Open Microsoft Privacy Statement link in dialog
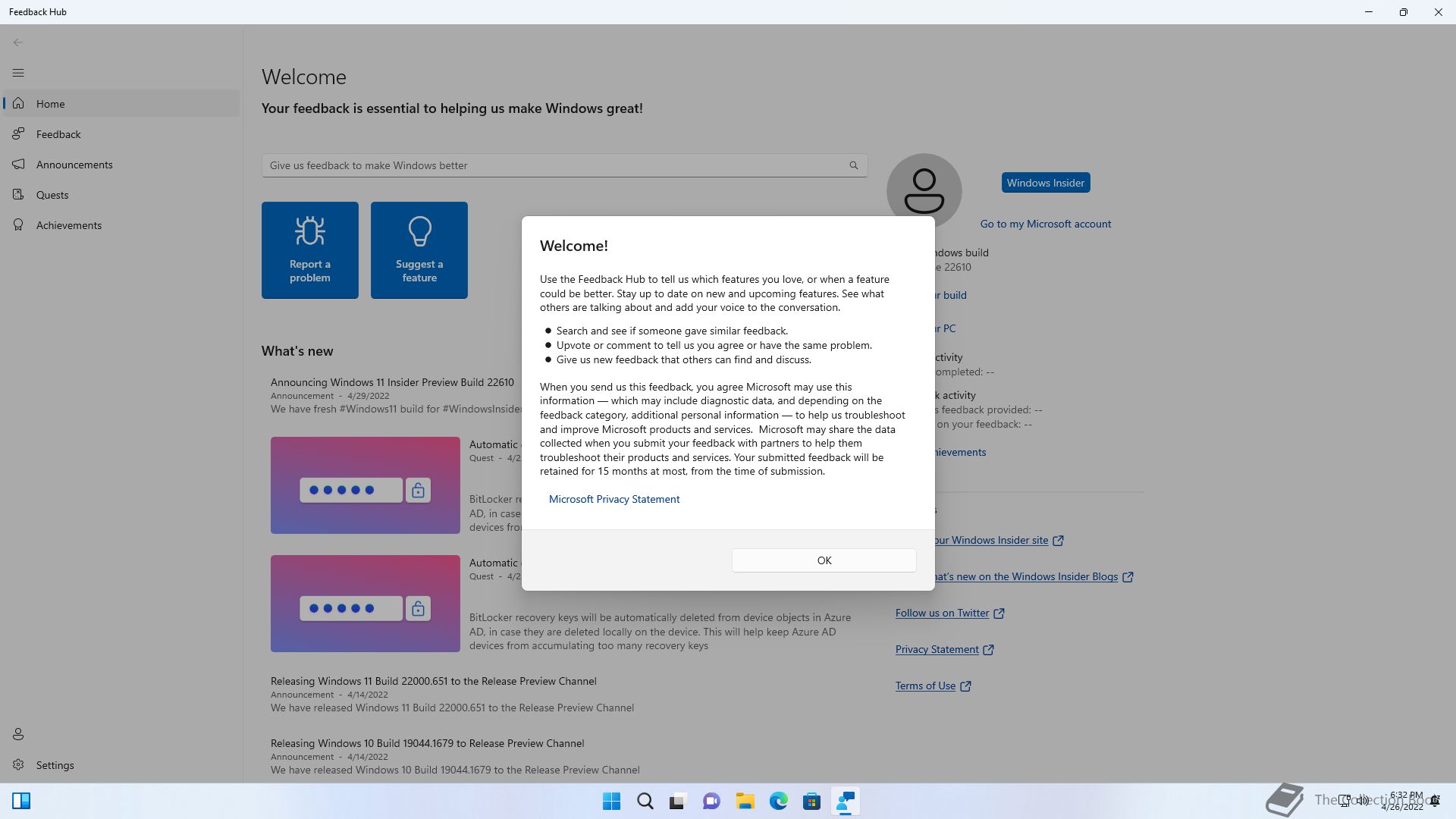1456x819 pixels. [x=613, y=499]
